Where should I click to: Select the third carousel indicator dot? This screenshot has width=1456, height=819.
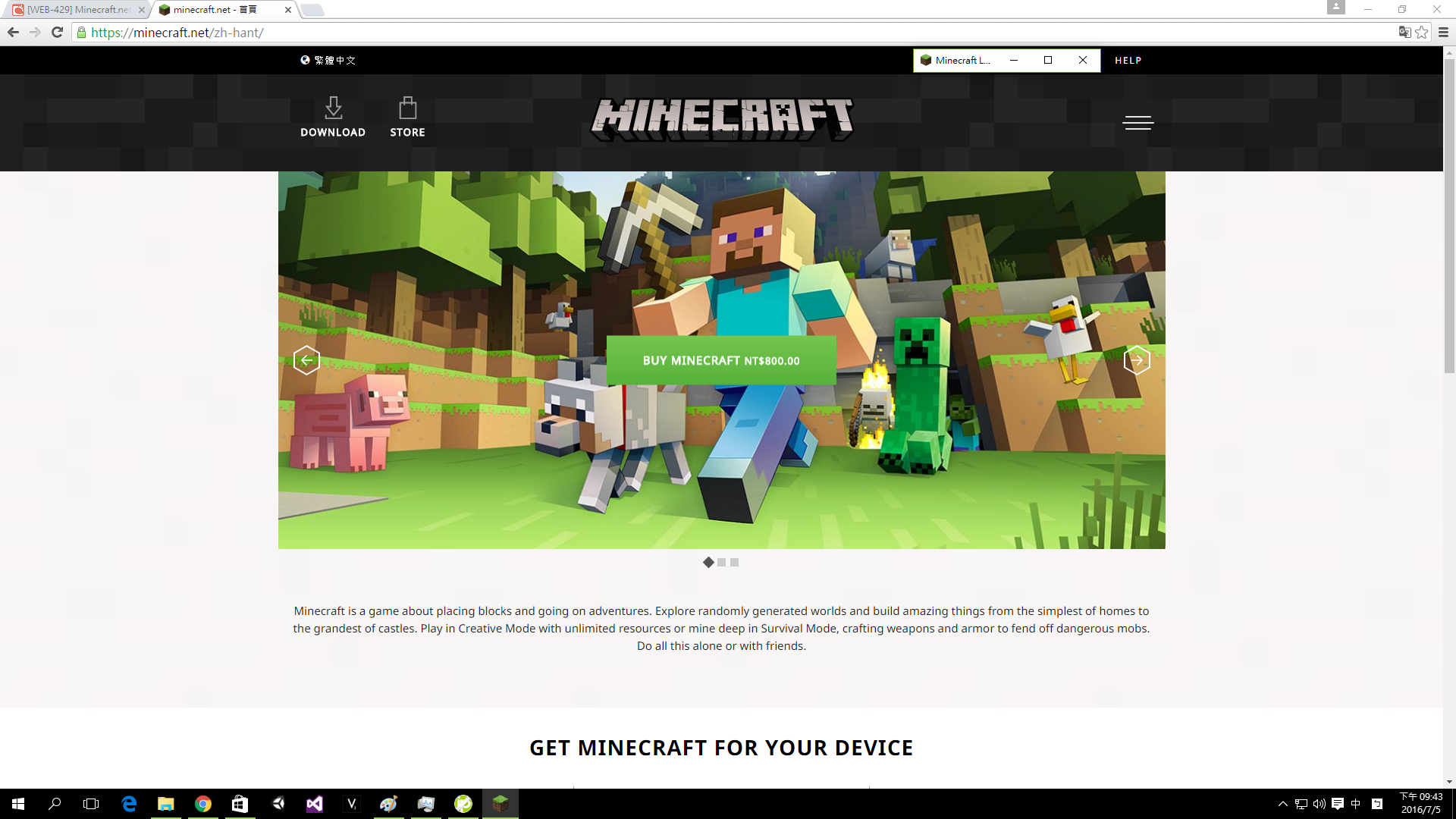[x=734, y=562]
